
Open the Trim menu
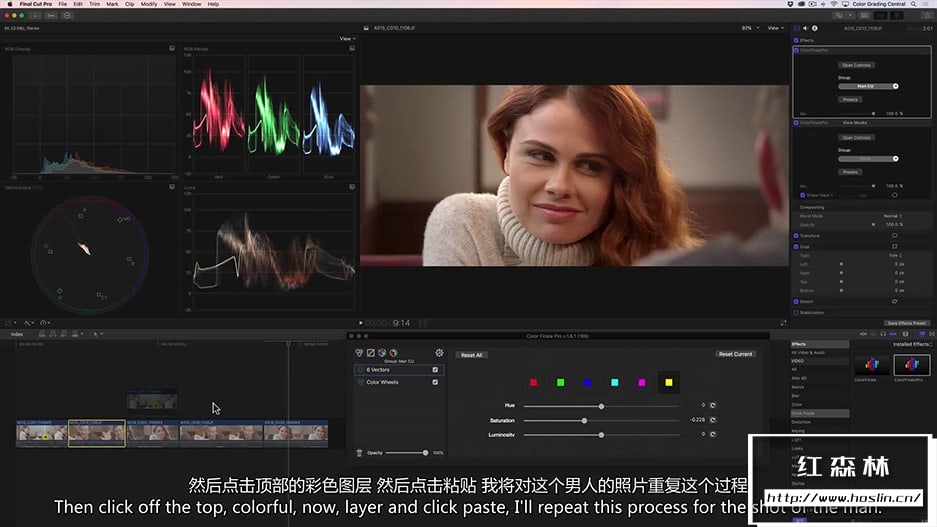point(94,4)
